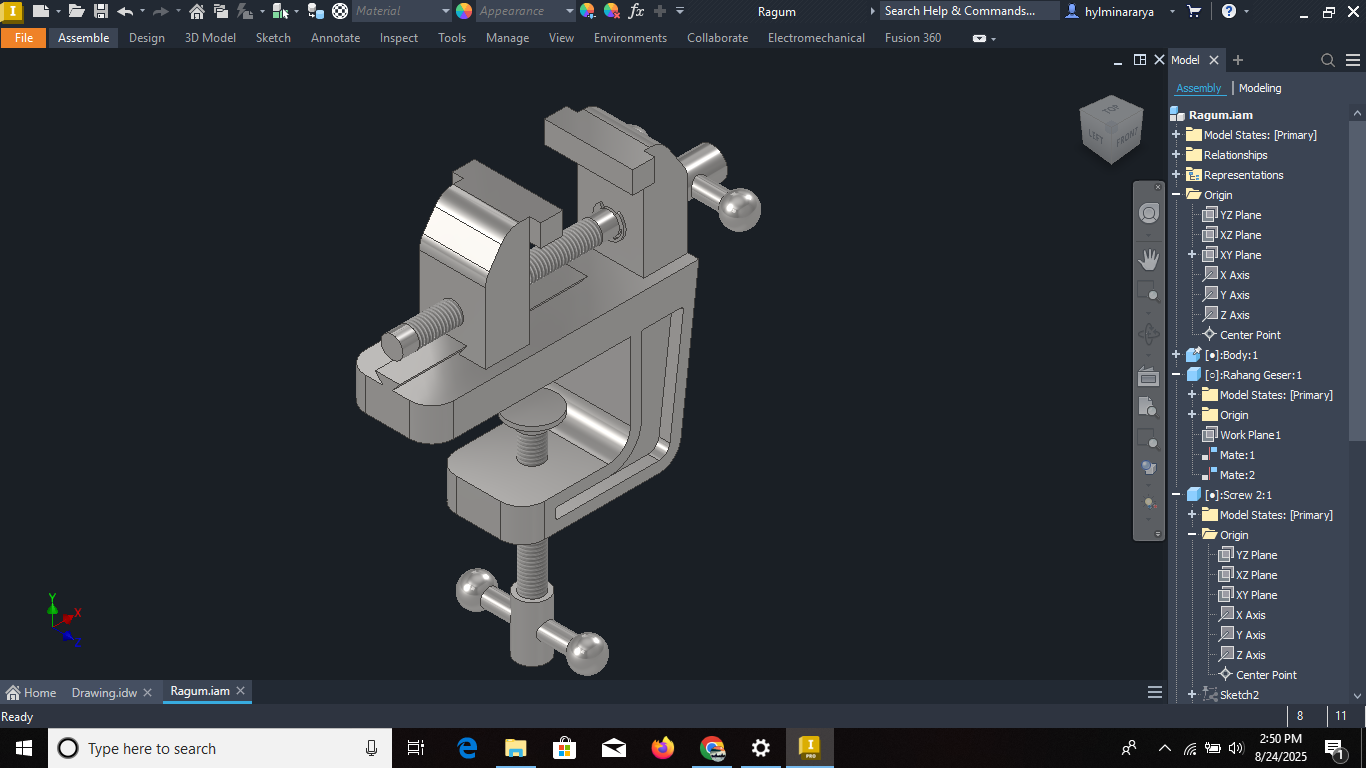Select the YZ Plane under Screw 2:1 Origin
1366x768 pixels.
click(1256, 555)
